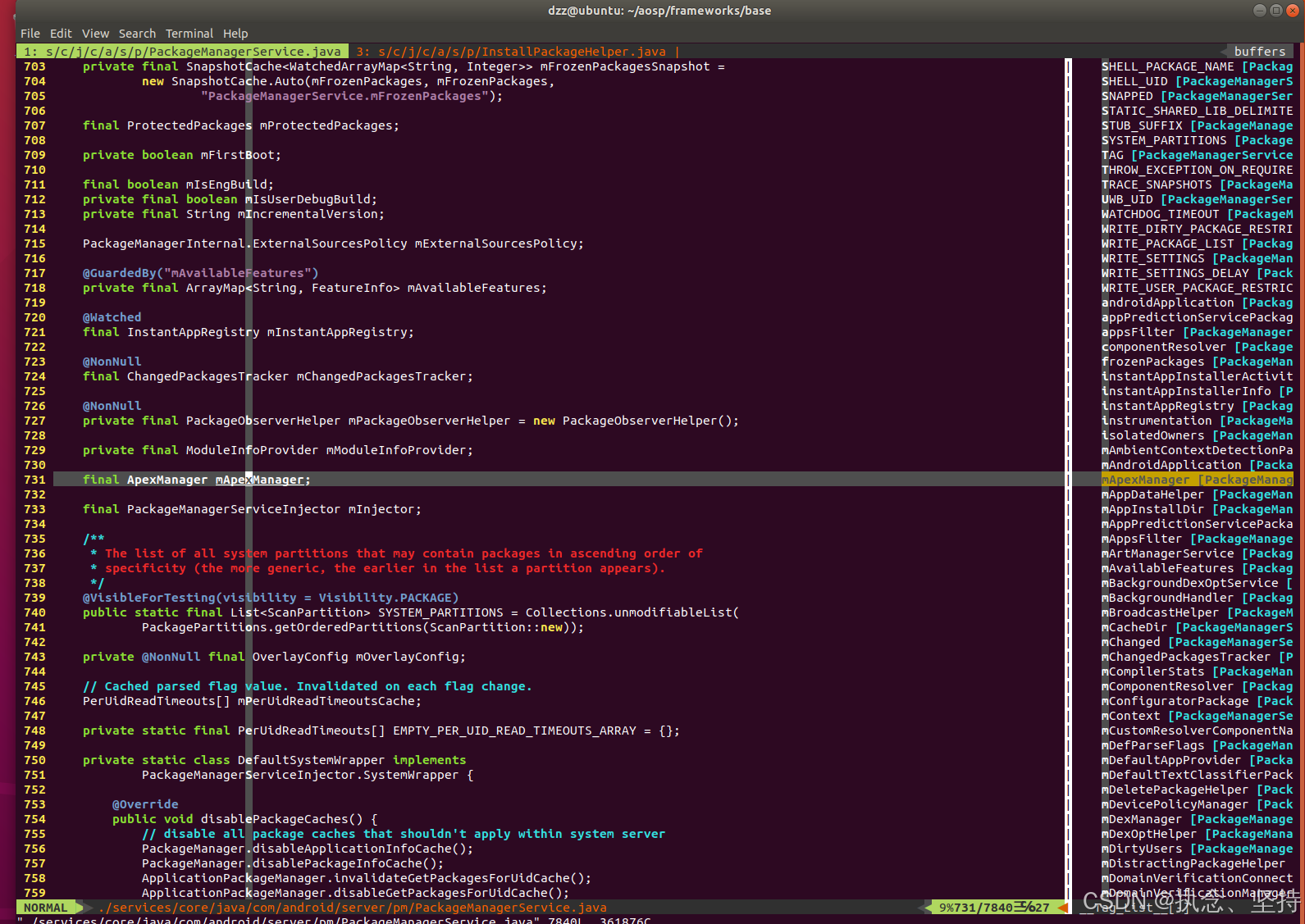This screenshot has width=1305, height=924.
Task: Place cursor on SYSTEM_PARTITIONS declaration
Action: click(x=411, y=612)
